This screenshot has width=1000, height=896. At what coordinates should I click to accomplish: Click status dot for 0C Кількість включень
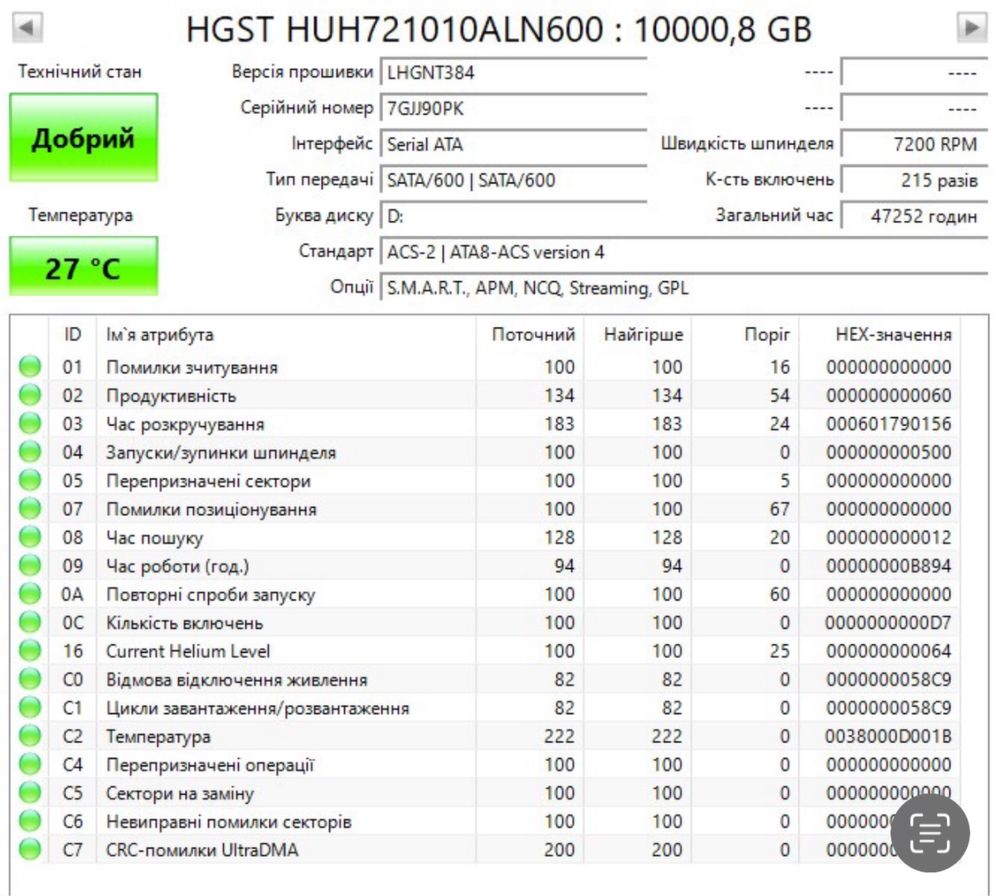coord(30,622)
